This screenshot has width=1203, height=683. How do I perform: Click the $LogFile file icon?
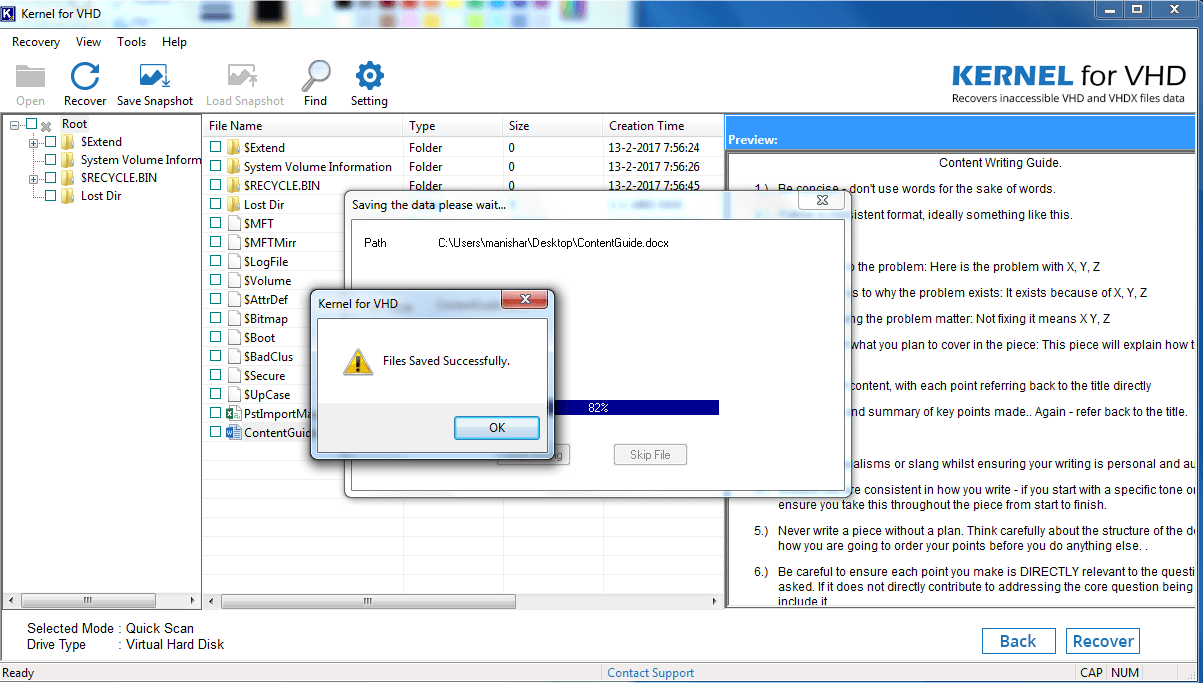point(234,261)
